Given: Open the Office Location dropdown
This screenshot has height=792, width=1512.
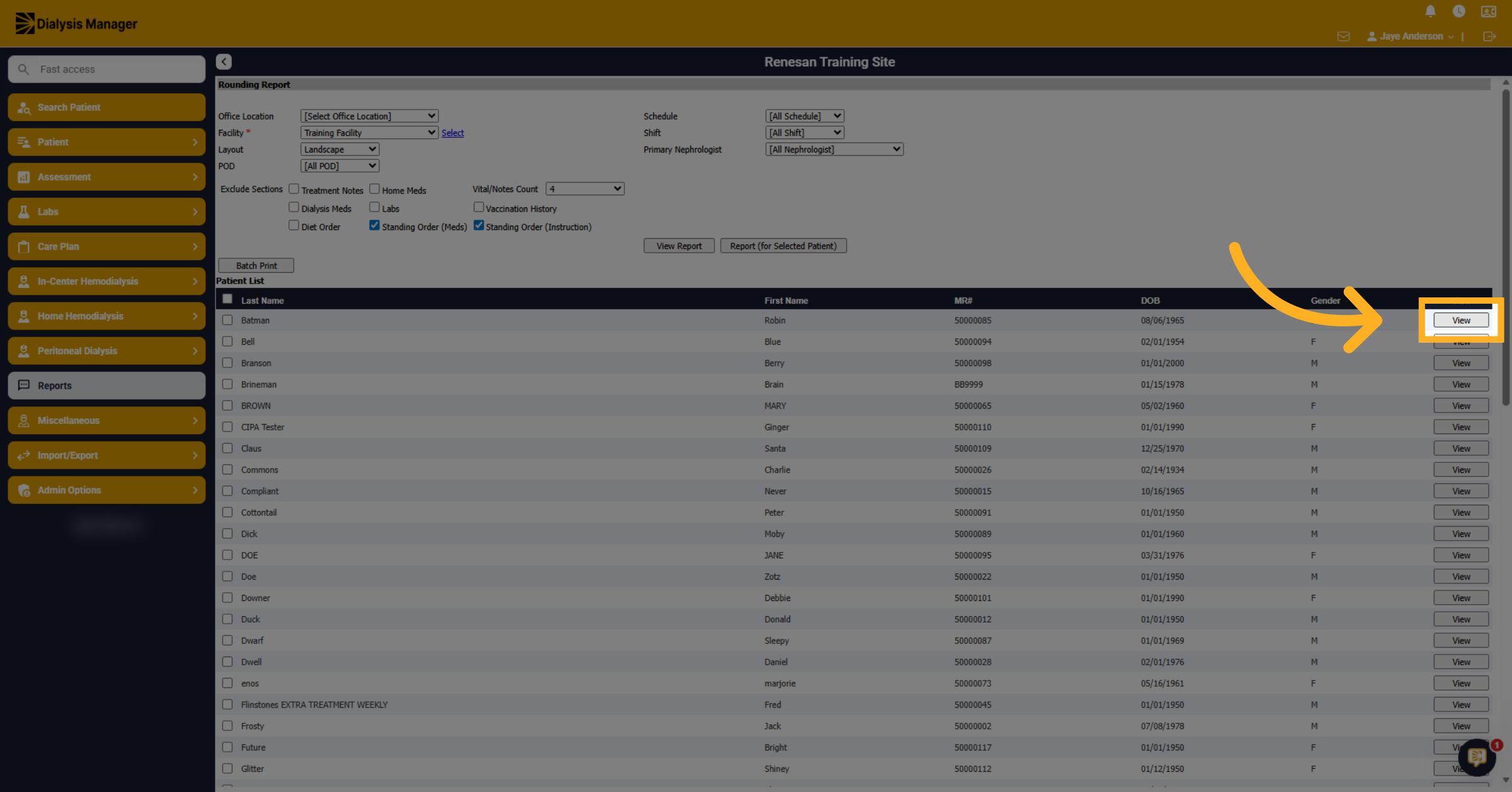Looking at the screenshot, I should pyautogui.click(x=369, y=116).
